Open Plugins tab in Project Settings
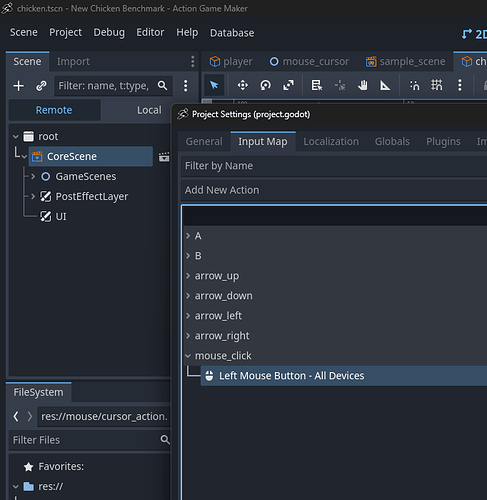This screenshot has width=487, height=500. point(443,141)
